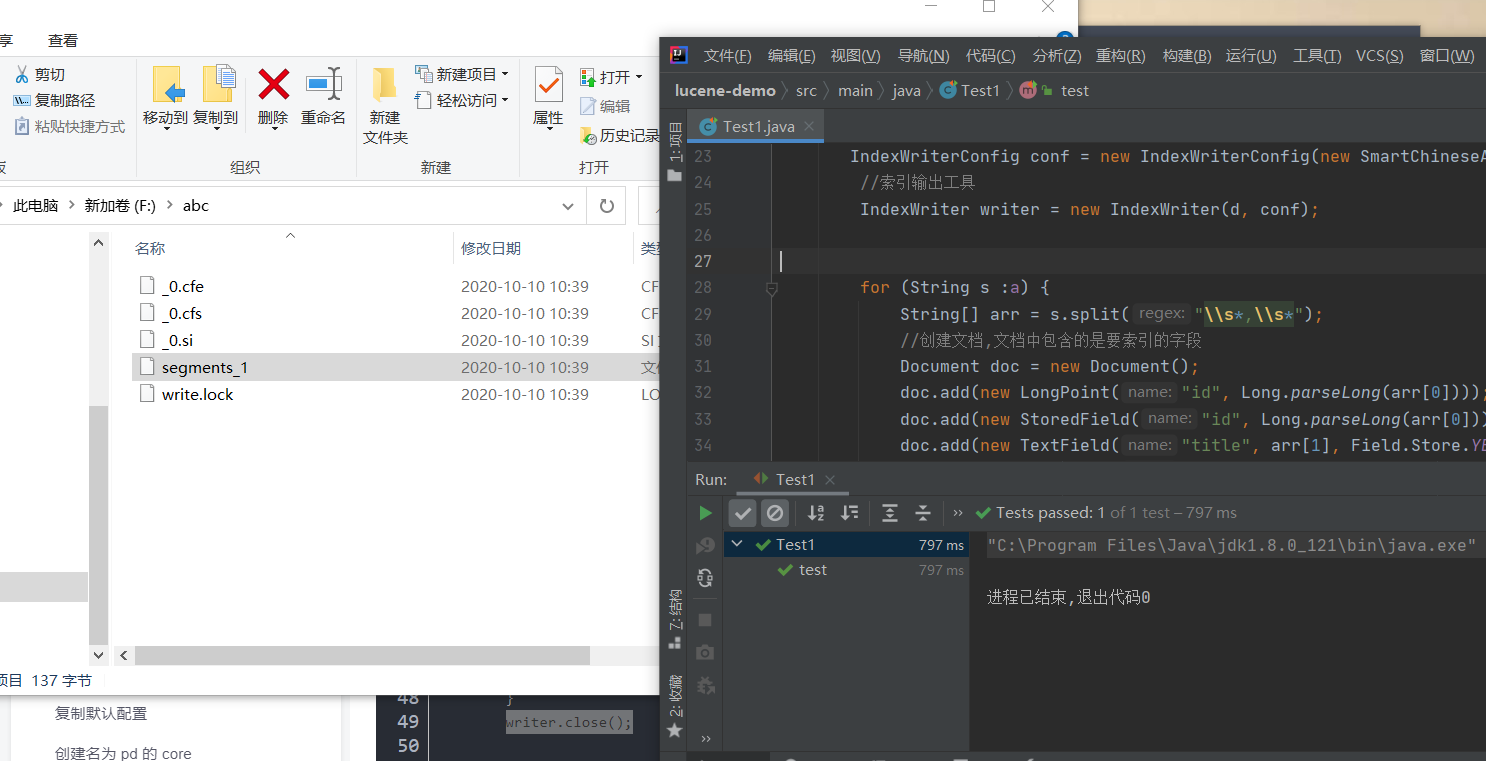
Task: Open the Code (代码(C)) menu
Action: pos(990,56)
